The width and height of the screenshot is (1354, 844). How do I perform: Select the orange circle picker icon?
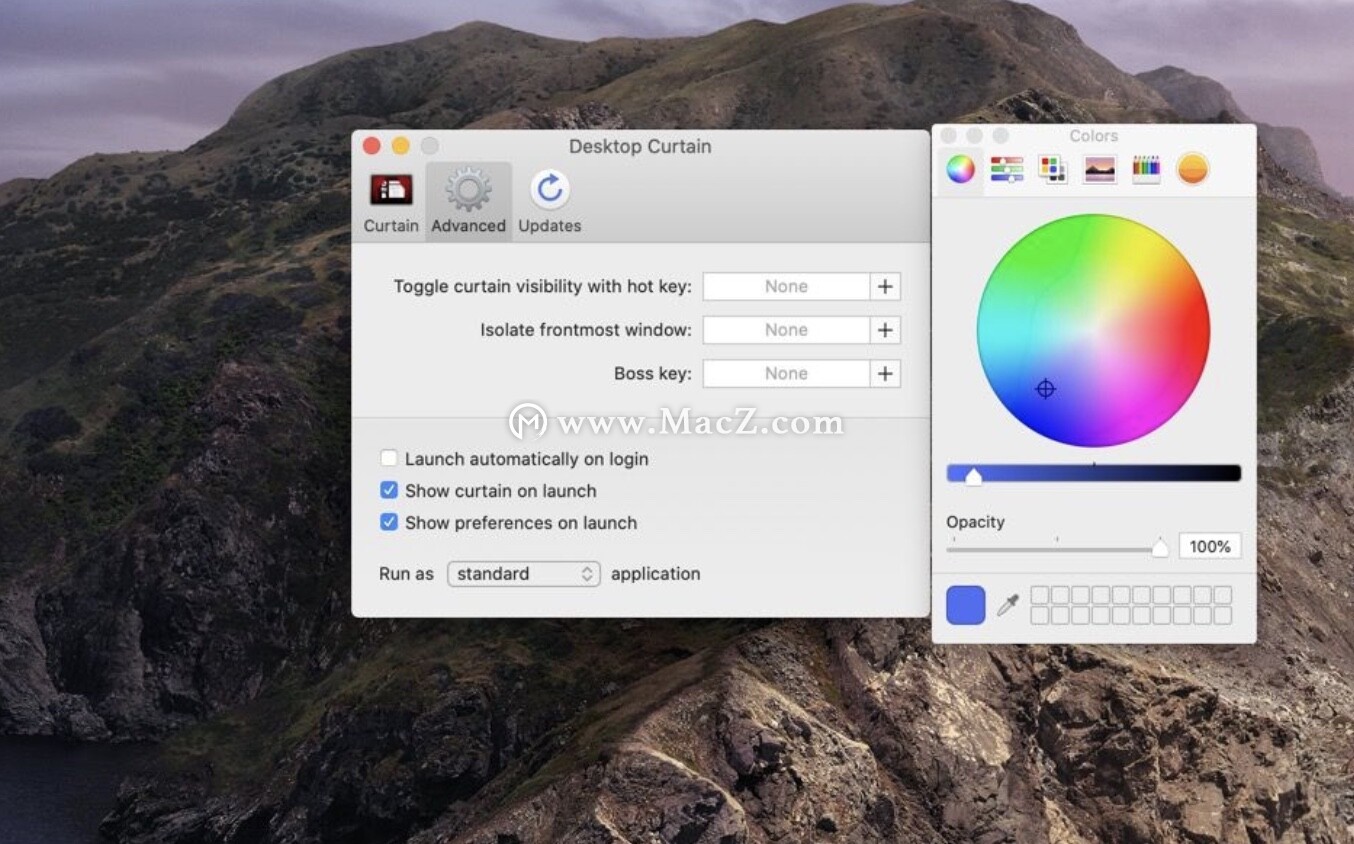click(x=1192, y=169)
